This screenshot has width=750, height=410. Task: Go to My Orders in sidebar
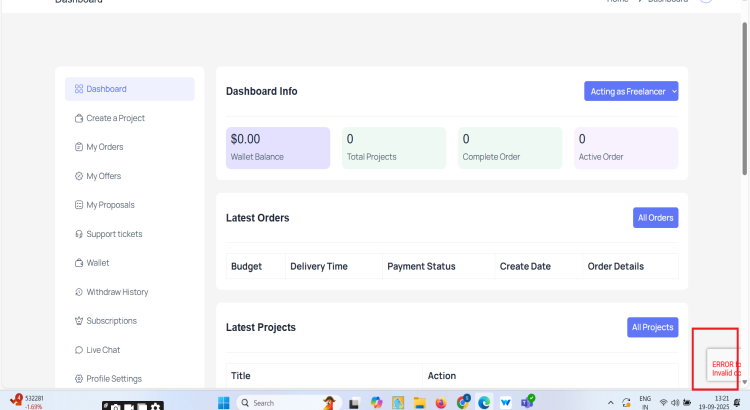[104, 147]
